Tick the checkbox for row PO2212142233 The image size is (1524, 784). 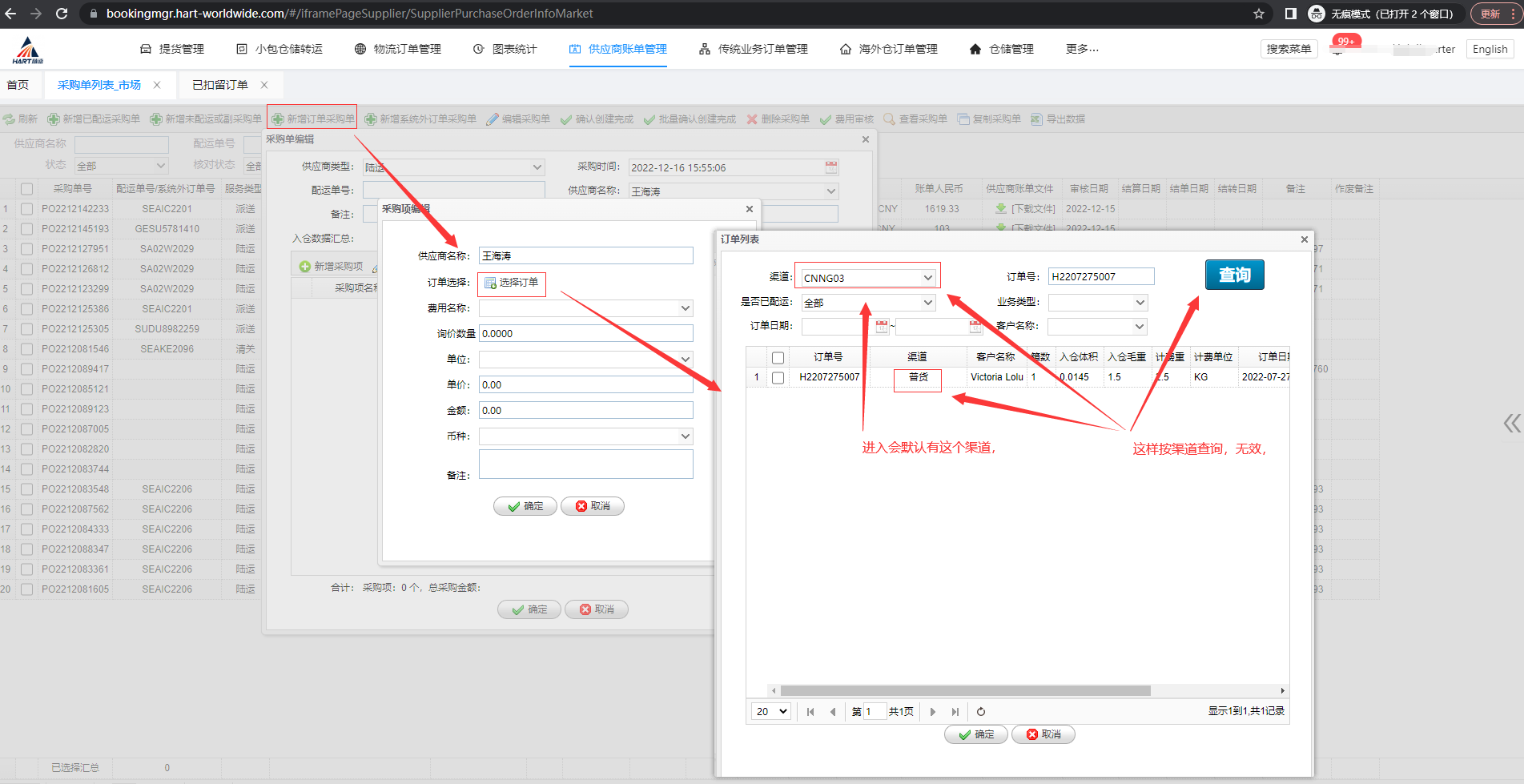[x=27, y=209]
